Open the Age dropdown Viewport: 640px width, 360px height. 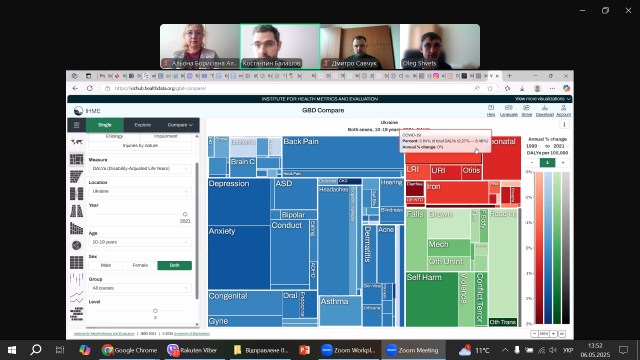(140, 242)
